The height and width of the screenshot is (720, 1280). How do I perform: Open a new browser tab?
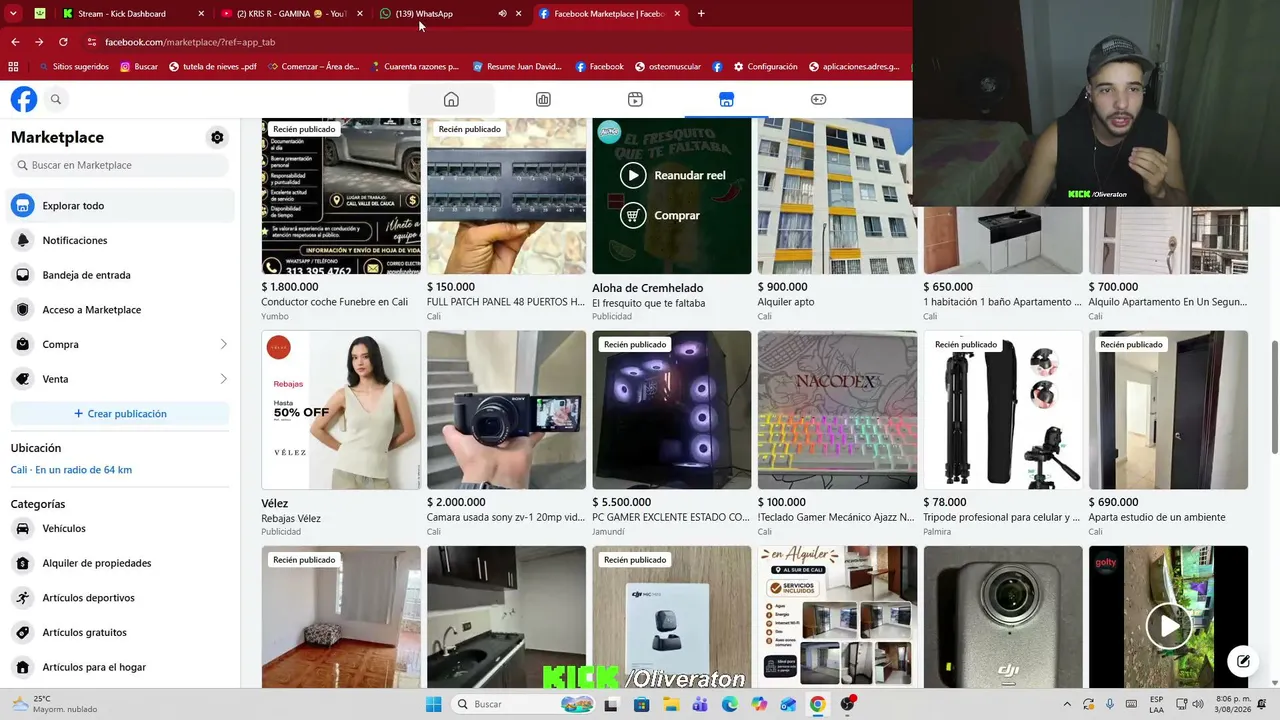(701, 14)
